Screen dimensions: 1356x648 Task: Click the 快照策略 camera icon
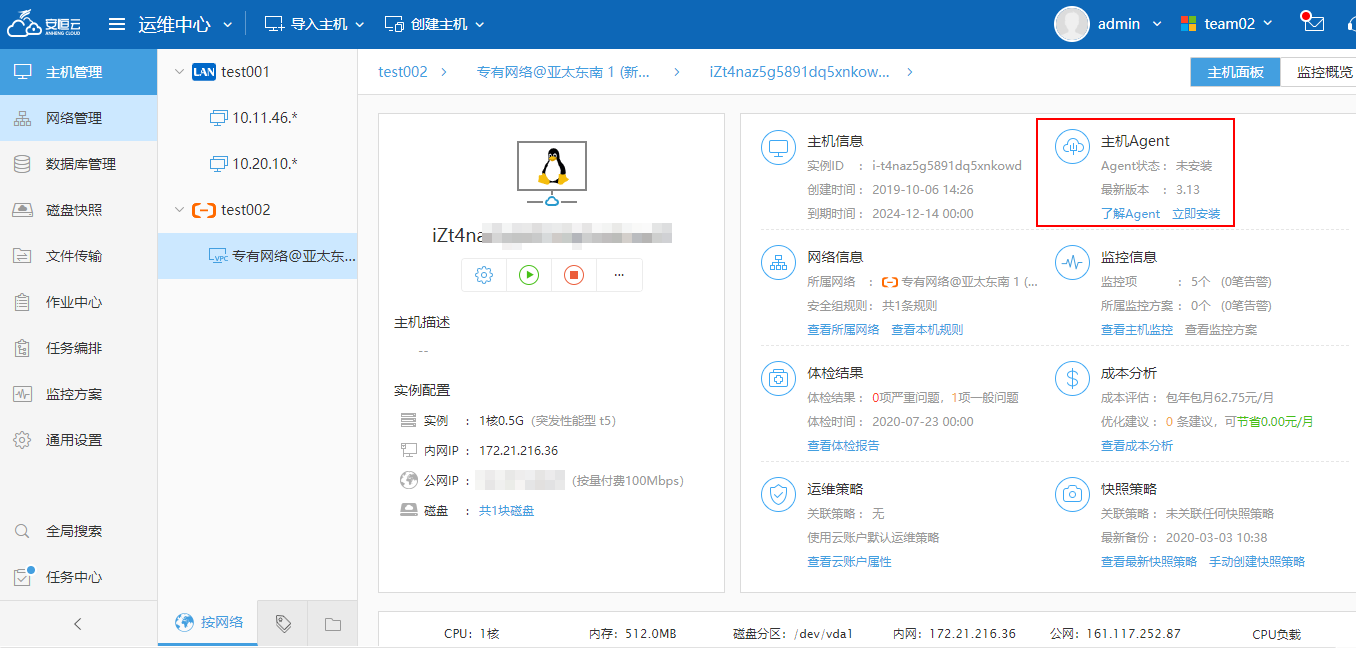[1072, 495]
